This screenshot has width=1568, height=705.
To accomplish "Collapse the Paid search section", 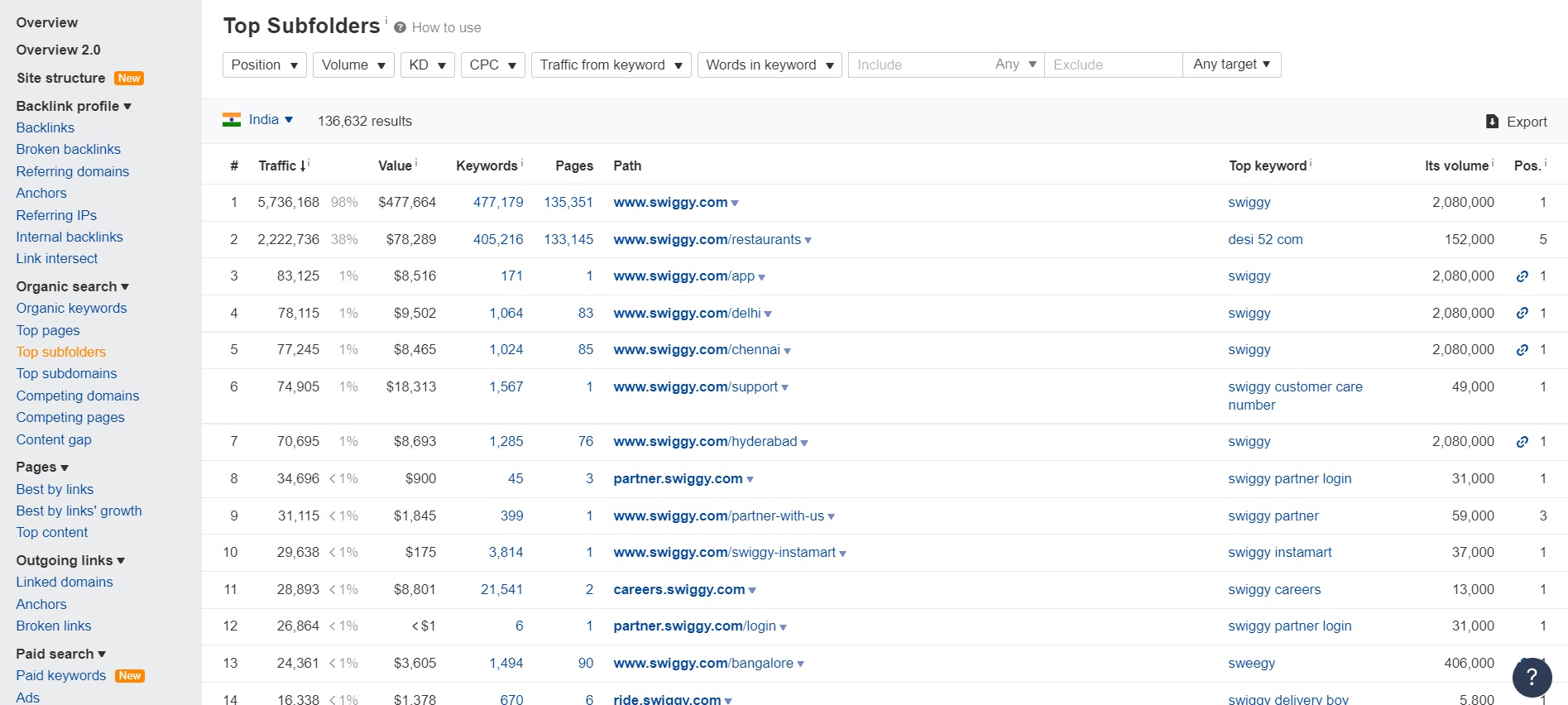I will click(x=61, y=654).
